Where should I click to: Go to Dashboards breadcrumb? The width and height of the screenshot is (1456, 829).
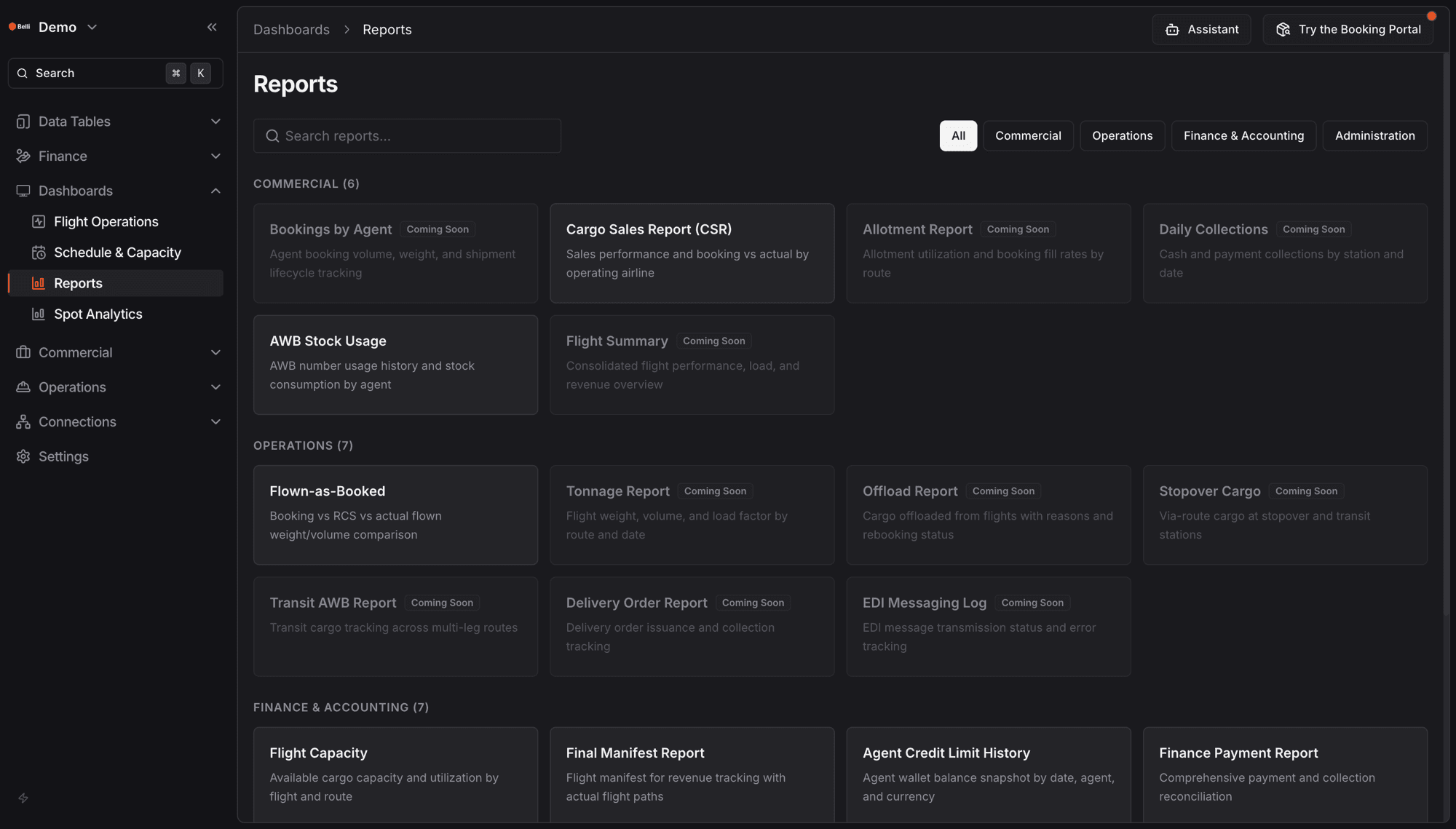click(291, 30)
